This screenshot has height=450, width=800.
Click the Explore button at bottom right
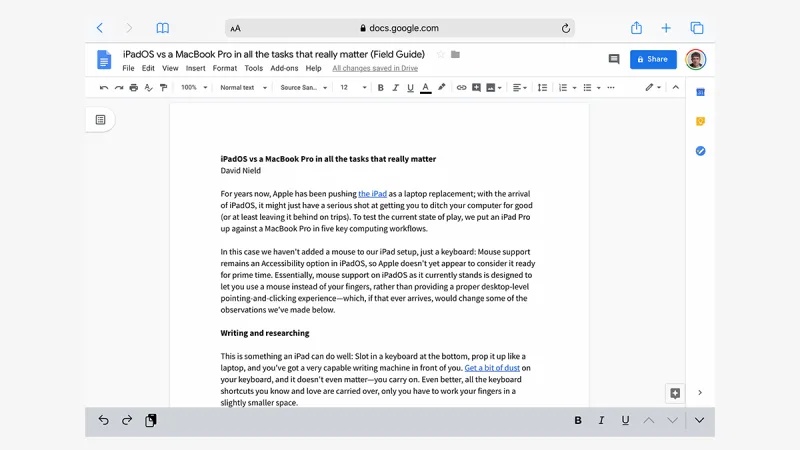pos(675,393)
